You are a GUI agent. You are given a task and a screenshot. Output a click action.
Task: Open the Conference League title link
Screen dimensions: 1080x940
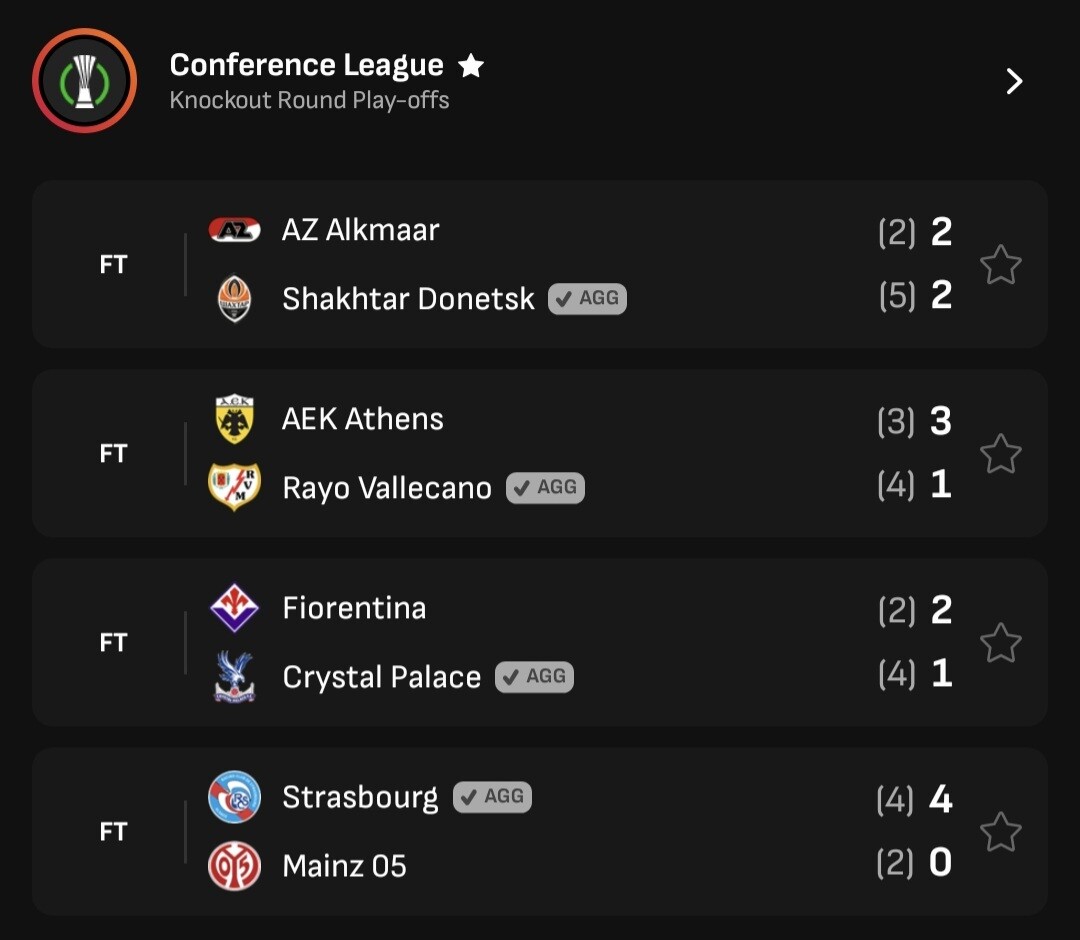coord(306,65)
